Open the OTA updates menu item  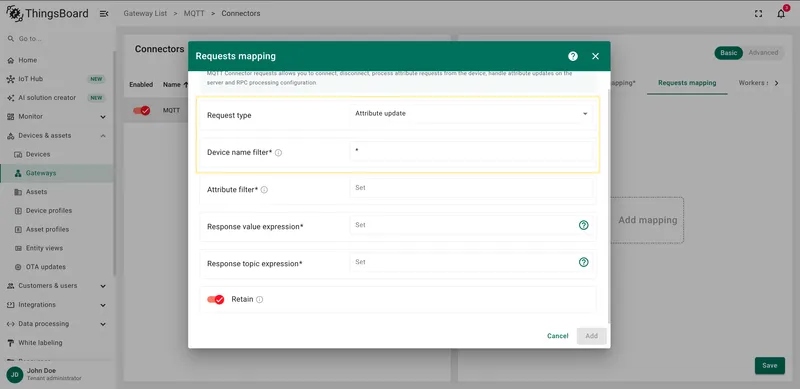(x=56, y=267)
